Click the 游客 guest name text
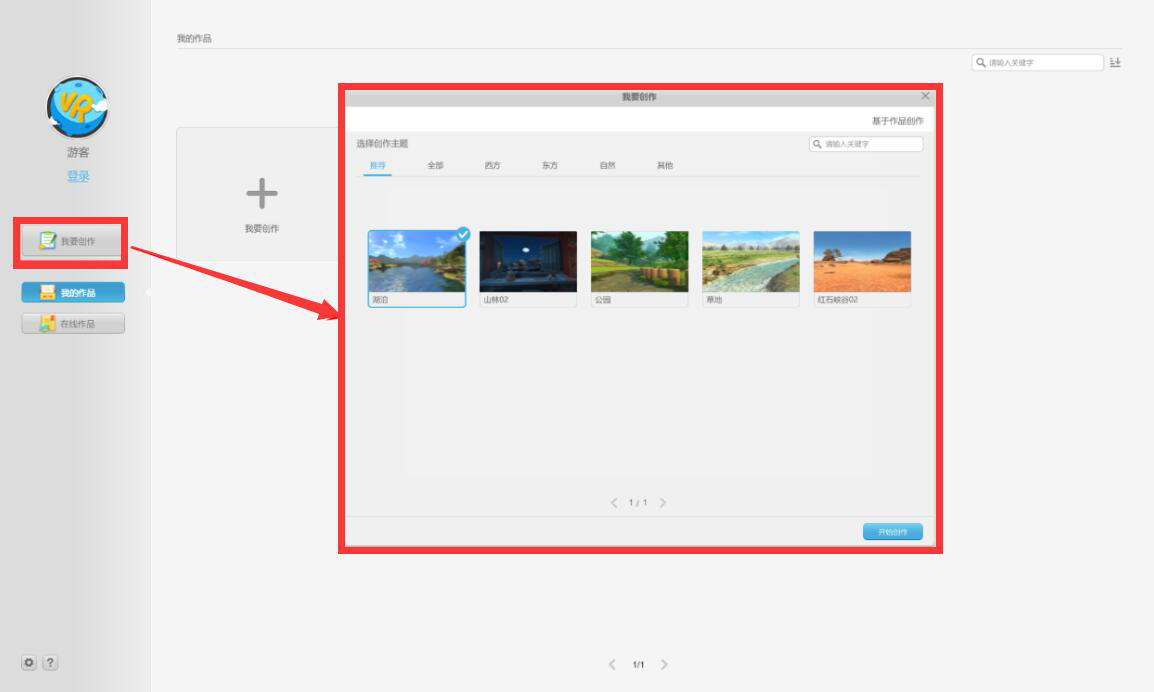The width and height of the screenshot is (1154, 692). [78, 152]
